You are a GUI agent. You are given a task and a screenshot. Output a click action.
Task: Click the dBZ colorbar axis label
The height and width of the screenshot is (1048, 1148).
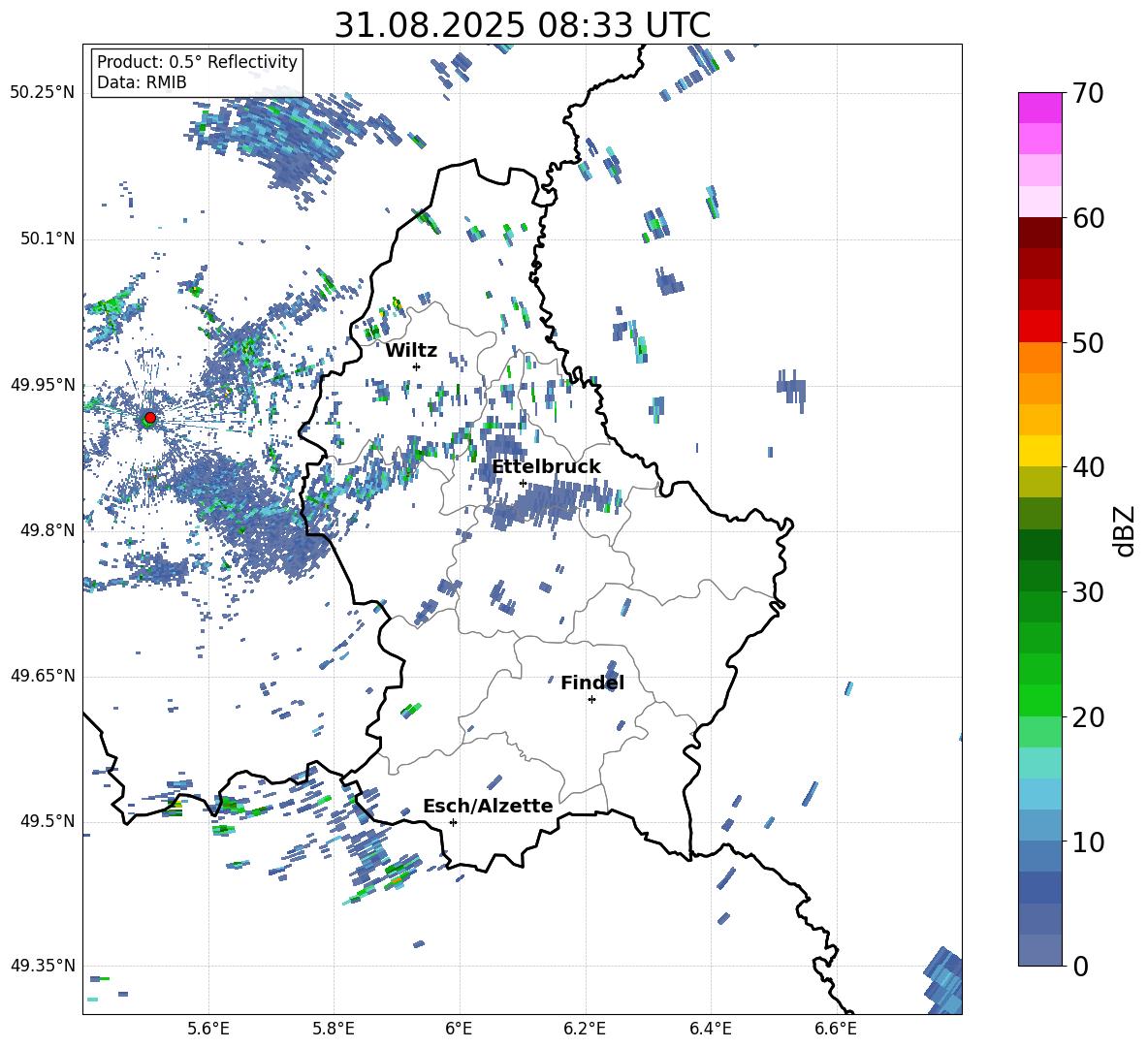1126,530
